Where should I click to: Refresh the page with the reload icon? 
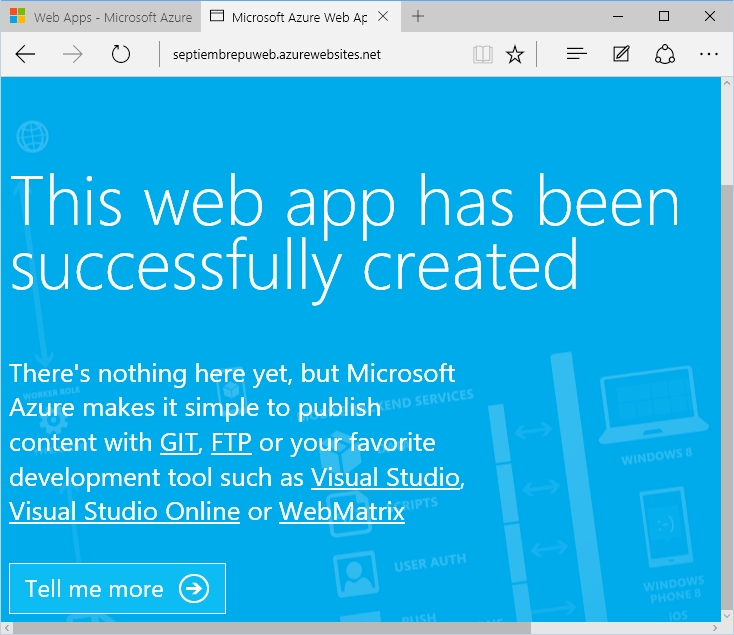(x=121, y=54)
